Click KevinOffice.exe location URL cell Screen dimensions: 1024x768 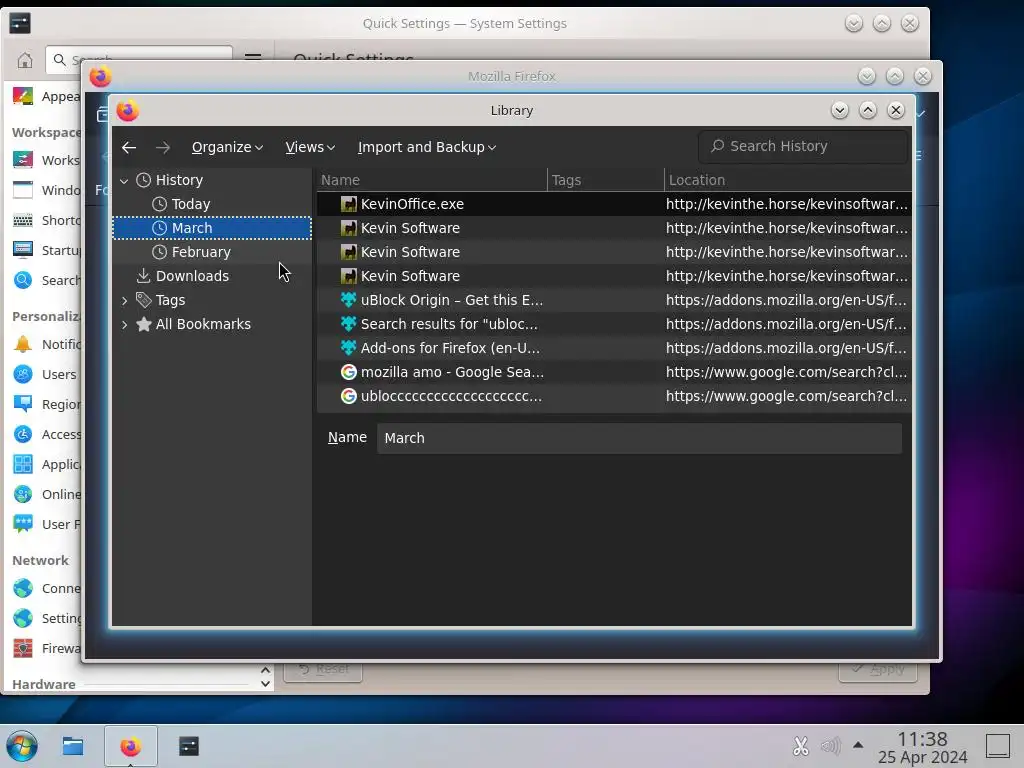coord(787,204)
